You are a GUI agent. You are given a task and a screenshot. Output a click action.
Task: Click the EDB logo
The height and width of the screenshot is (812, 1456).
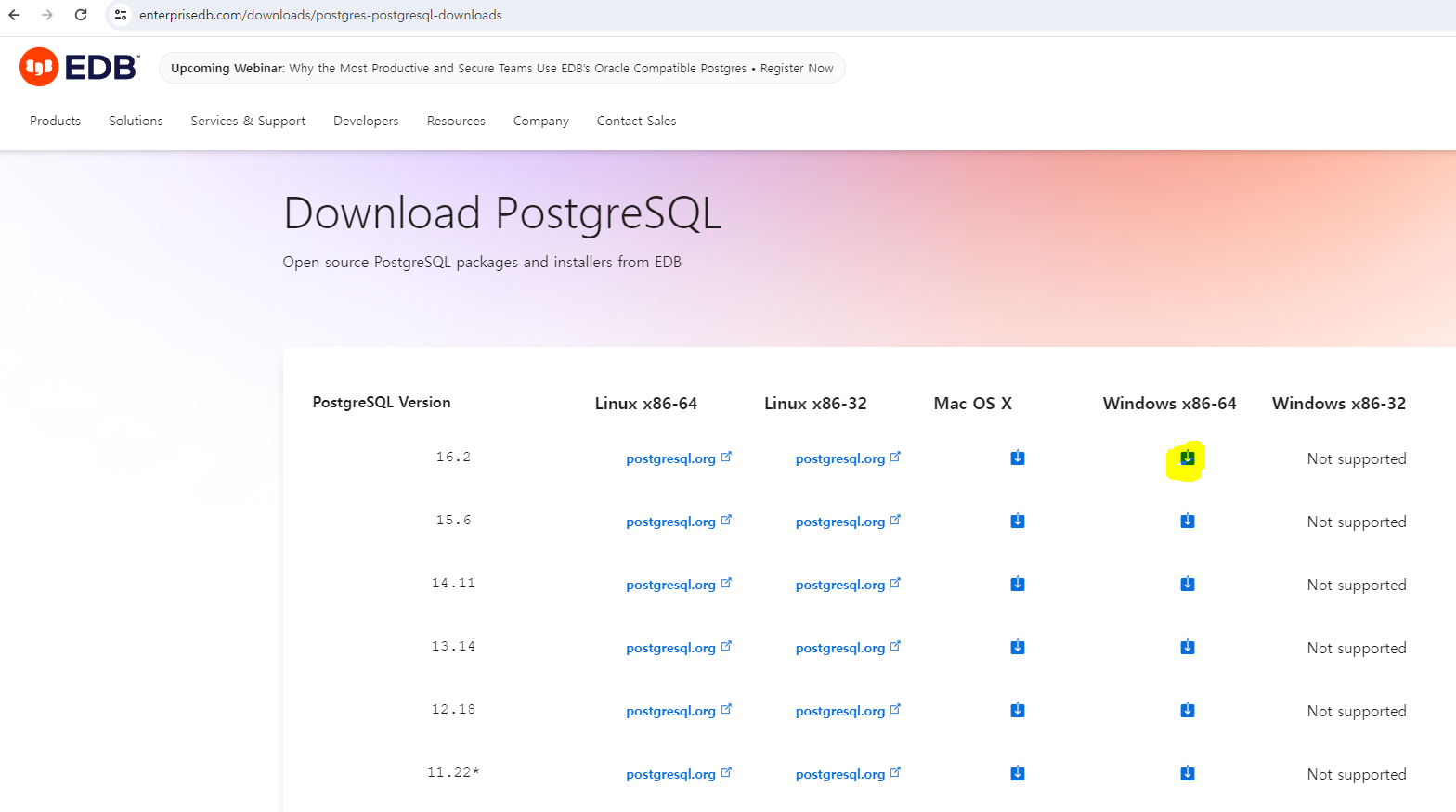pyautogui.click(x=79, y=67)
